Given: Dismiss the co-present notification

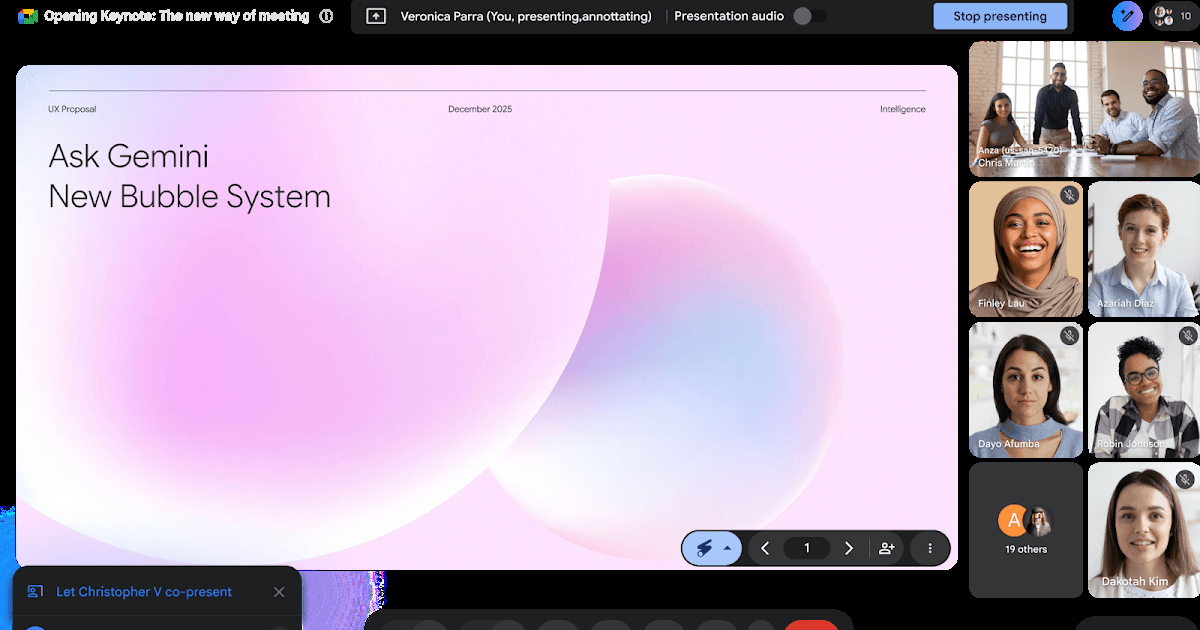Looking at the screenshot, I should click(279, 592).
